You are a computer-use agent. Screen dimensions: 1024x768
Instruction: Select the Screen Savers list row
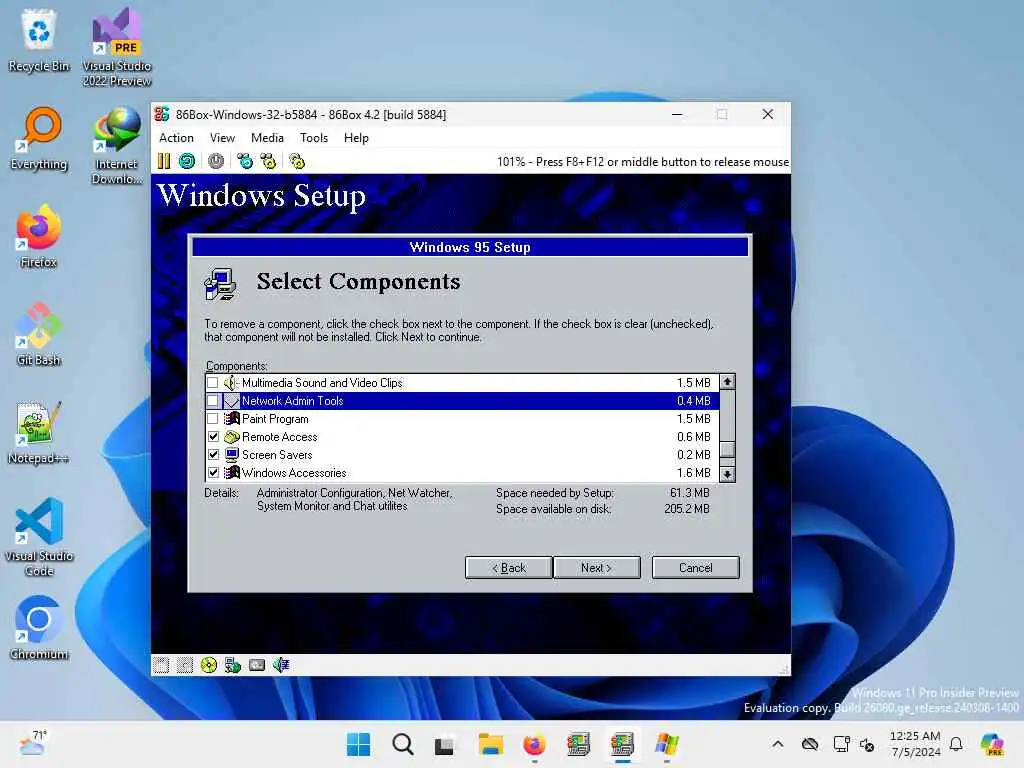tap(462, 455)
